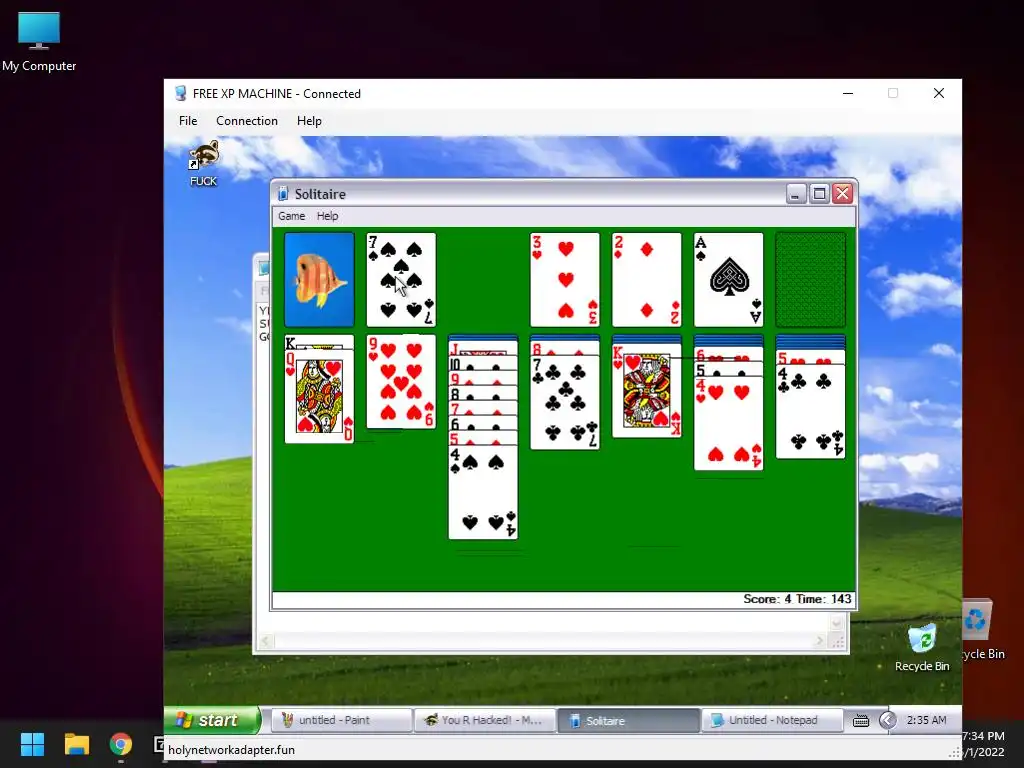Open the remote window File menu
This screenshot has height=768, width=1024.
tap(188, 121)
